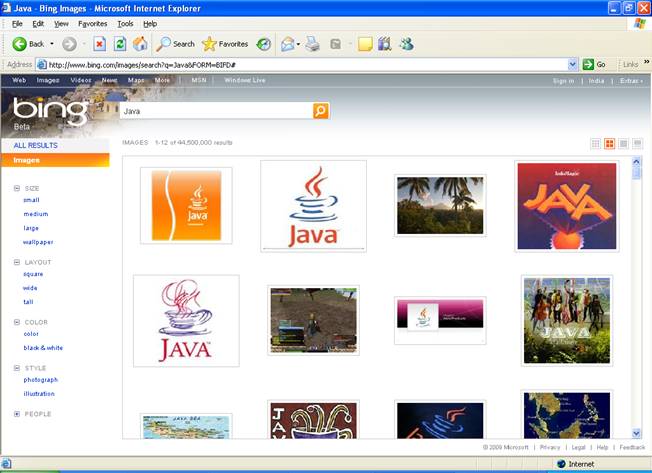Image resolution: width=652 pixels, height=473 pixels.
Task: Click the Mail envelope icon
Action: (x=287, y=44)
